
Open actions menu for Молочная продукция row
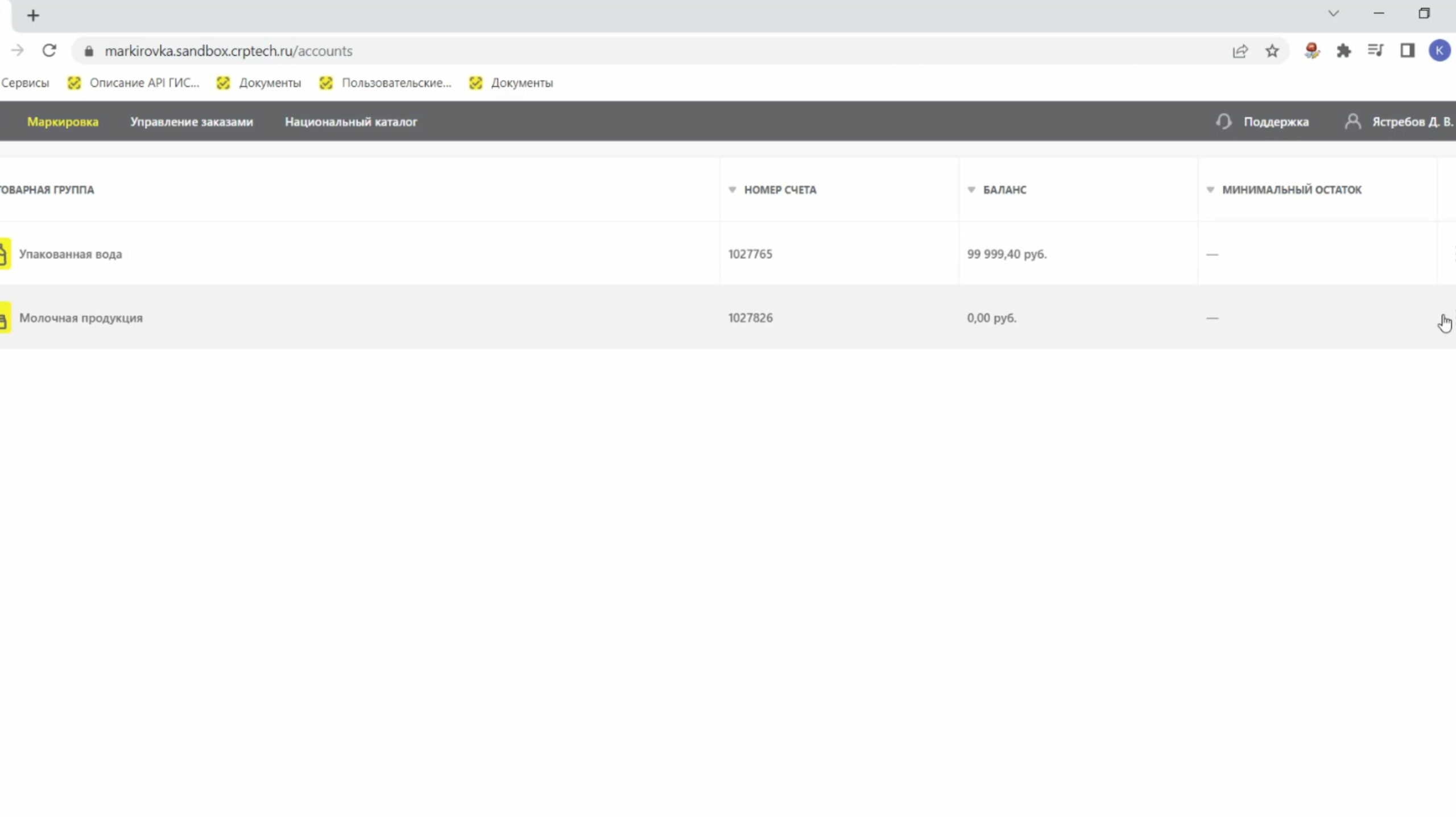click(1453, 317)
